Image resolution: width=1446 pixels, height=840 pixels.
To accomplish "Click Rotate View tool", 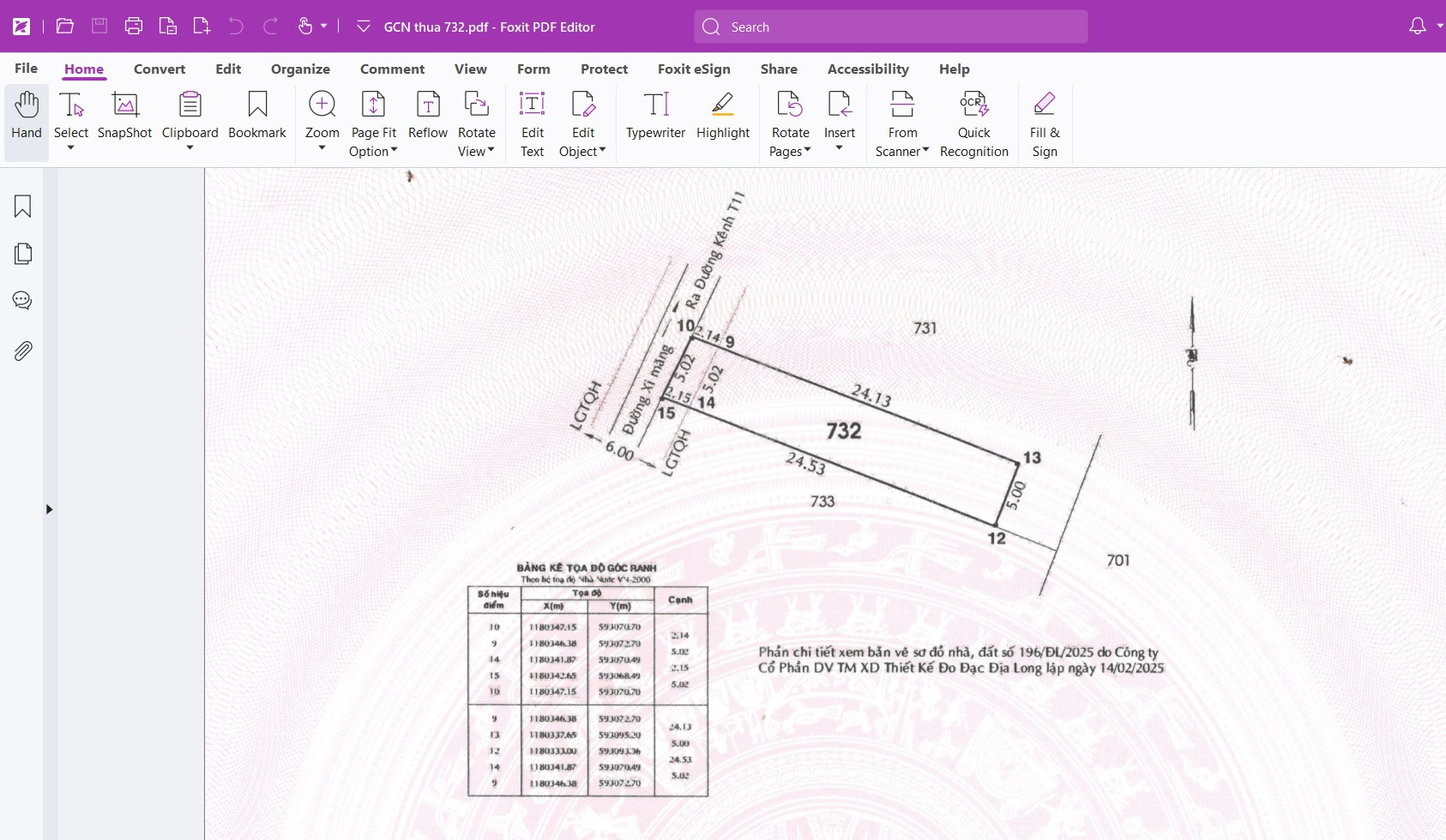I will point(476,124).
